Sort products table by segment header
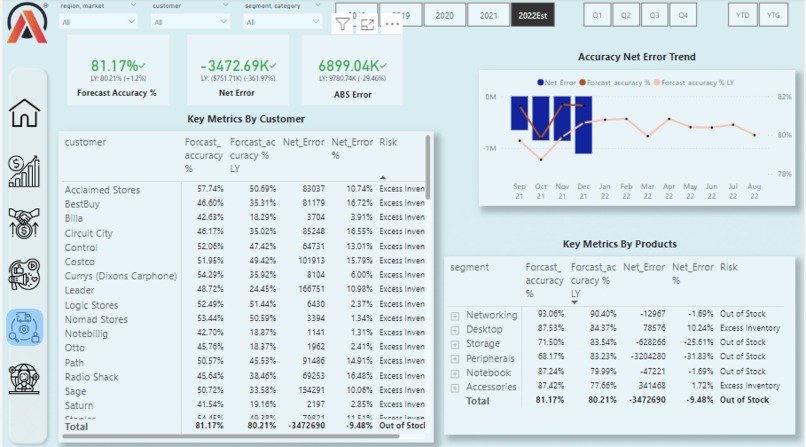806x447 pixels. pyautogui.click(x=469, y=267)
